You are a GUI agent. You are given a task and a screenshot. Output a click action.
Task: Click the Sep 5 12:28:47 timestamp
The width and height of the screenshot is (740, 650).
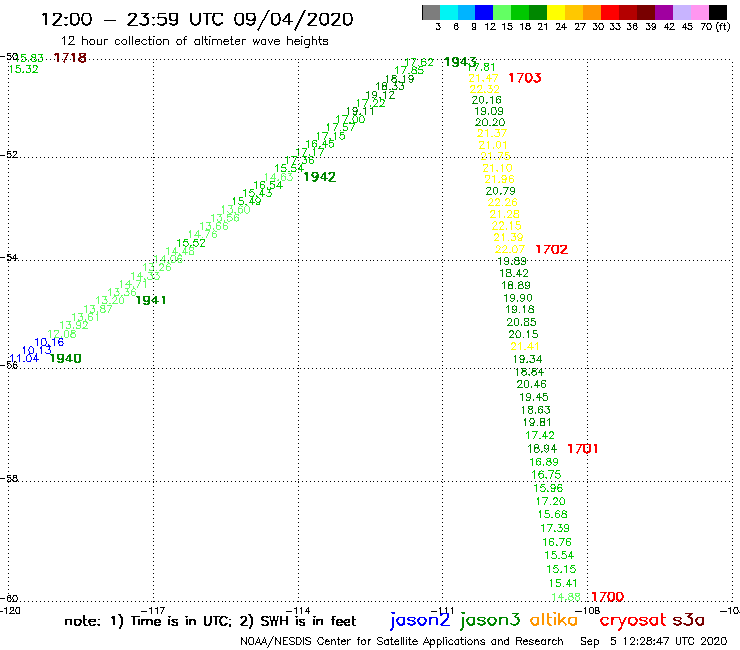pyautogui.click(x=654, y=642)
